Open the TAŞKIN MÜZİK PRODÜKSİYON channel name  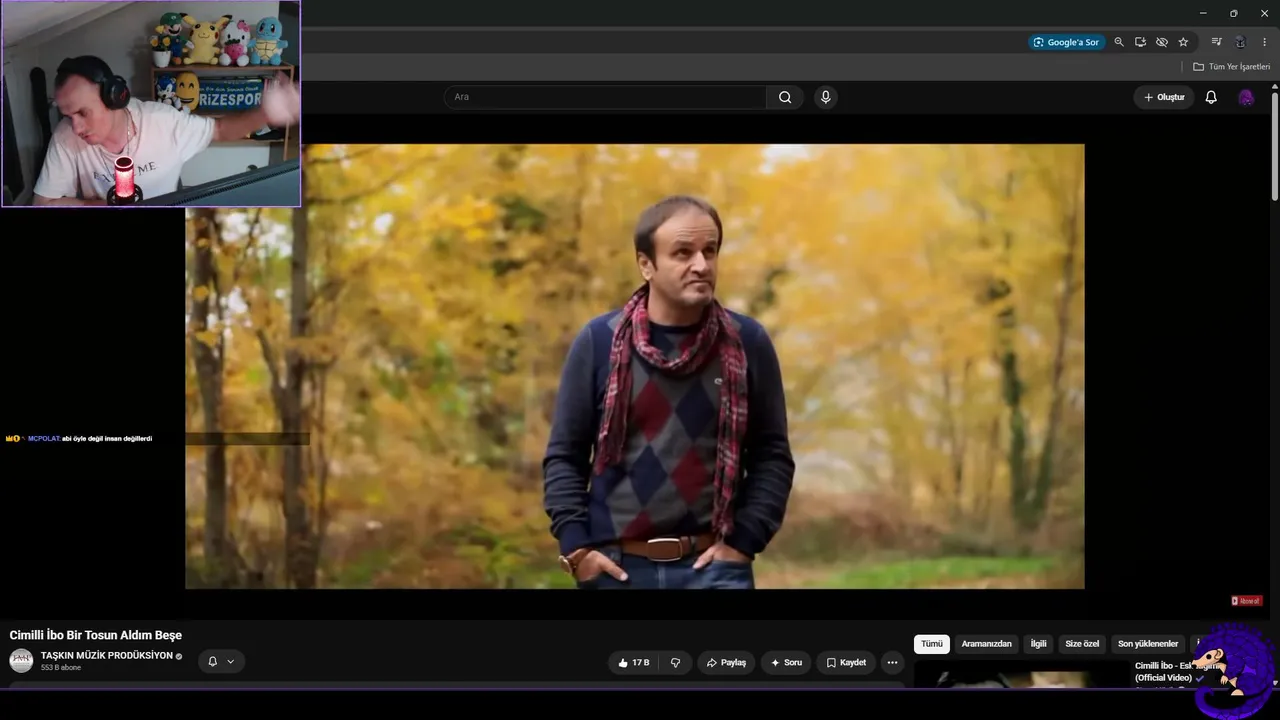point(107,656)
